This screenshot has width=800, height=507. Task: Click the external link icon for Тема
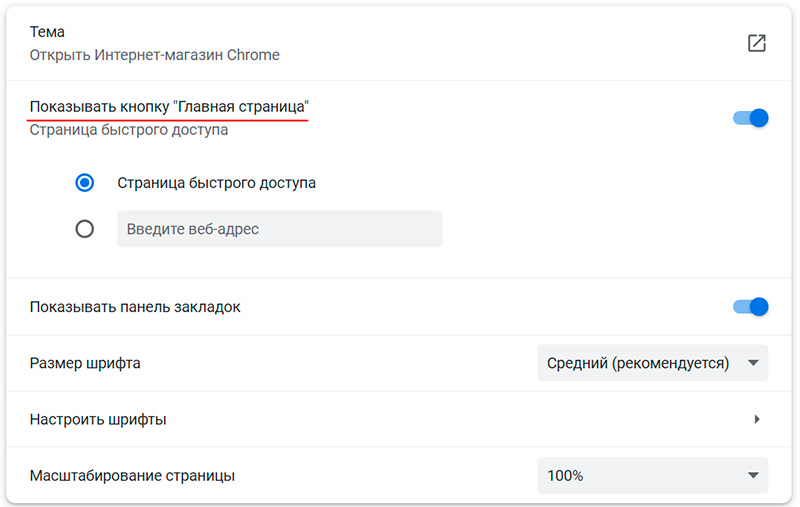[757, 43]
